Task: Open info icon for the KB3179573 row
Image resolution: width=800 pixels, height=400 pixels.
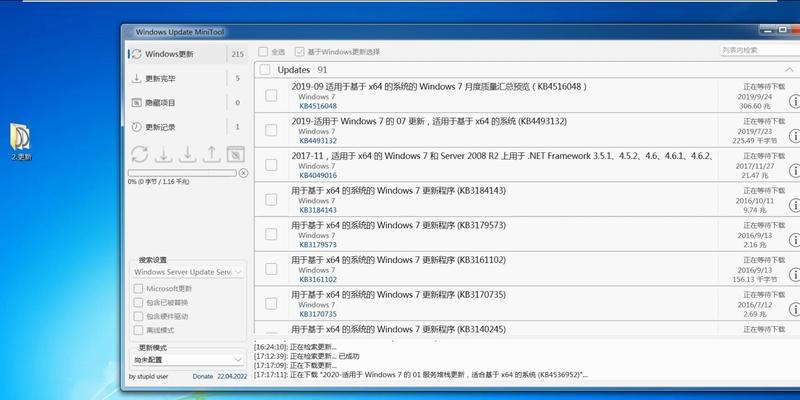Action: click(x=794, y=240)
